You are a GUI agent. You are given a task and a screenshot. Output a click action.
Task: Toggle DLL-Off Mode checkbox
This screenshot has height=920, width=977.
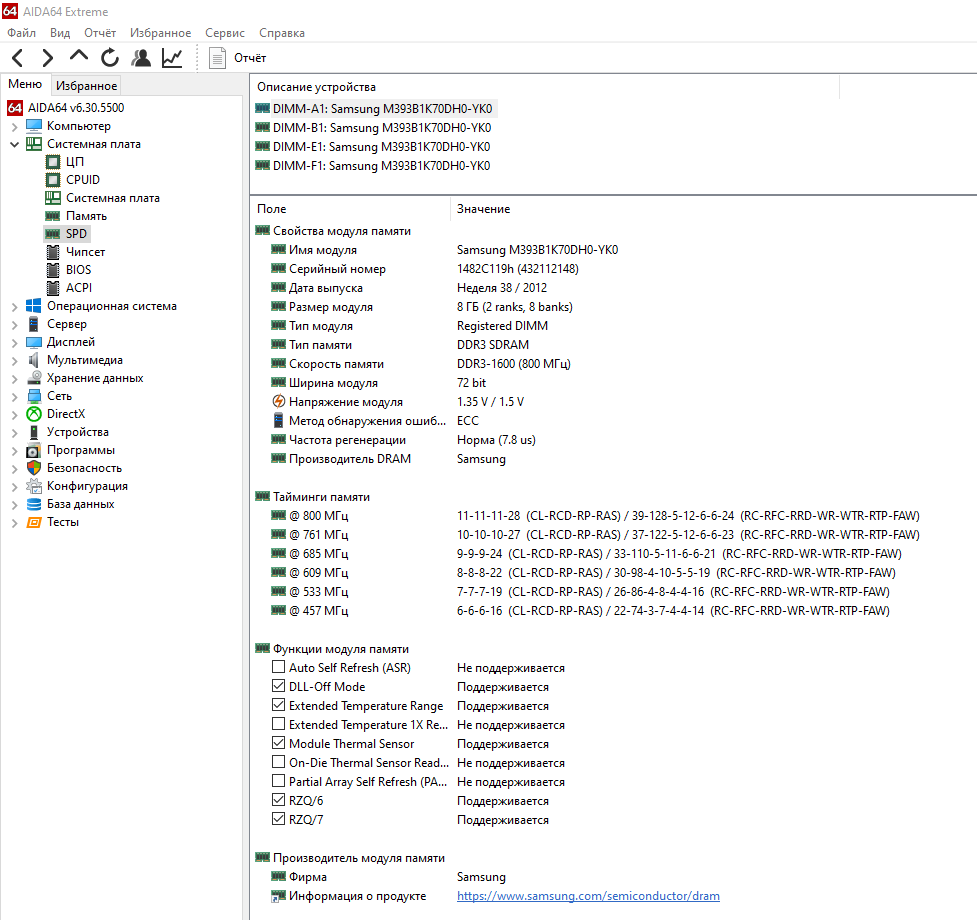coord(279,686)
